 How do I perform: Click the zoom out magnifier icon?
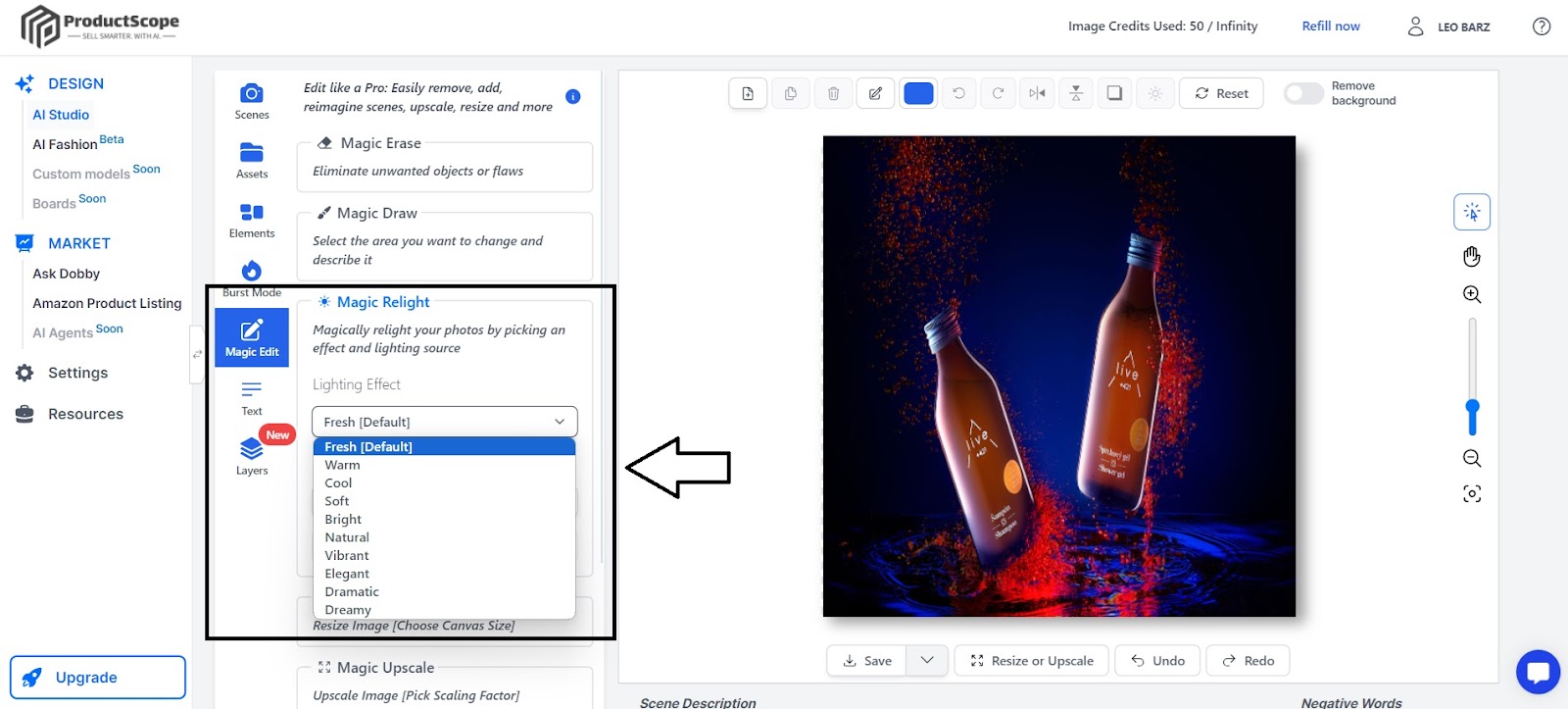pos(1472,458)
